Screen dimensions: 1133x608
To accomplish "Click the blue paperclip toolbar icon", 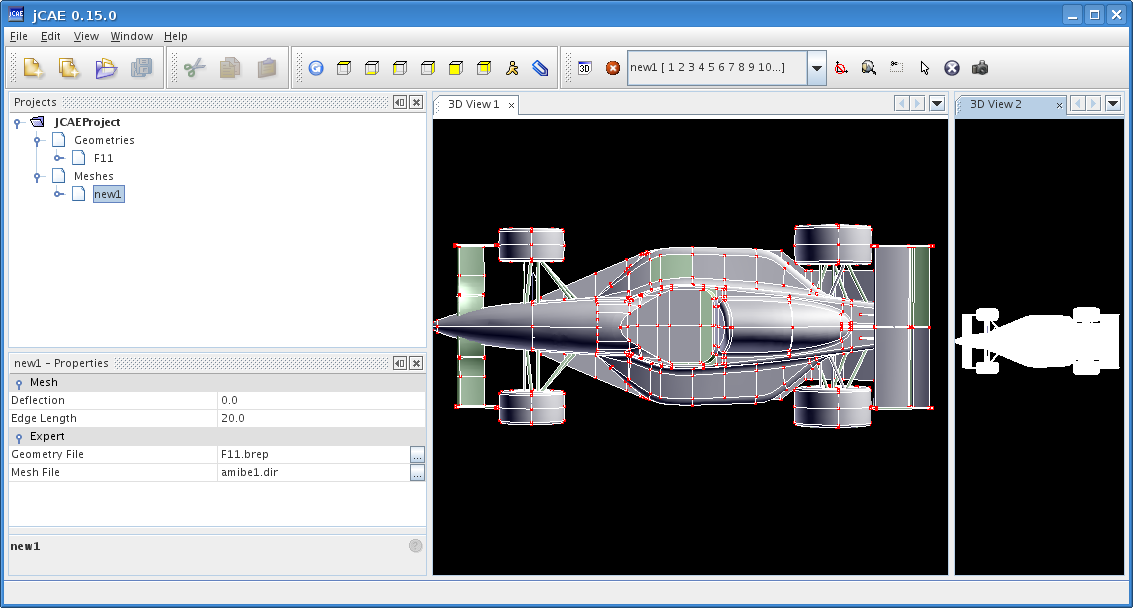I will [x=540, y=68].
